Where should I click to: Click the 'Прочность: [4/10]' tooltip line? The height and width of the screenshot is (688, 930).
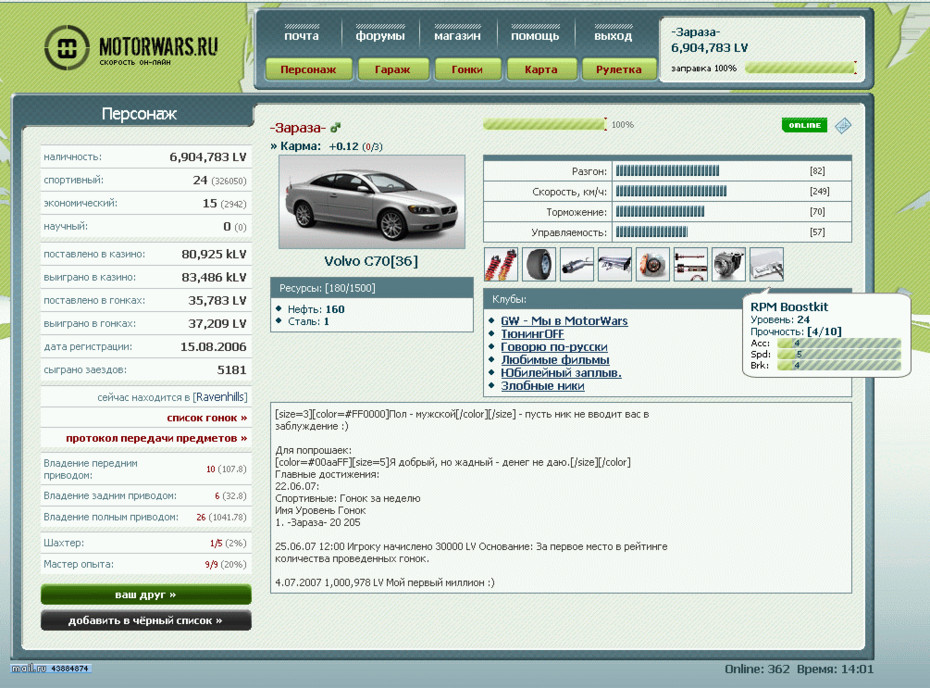point(796,332)
